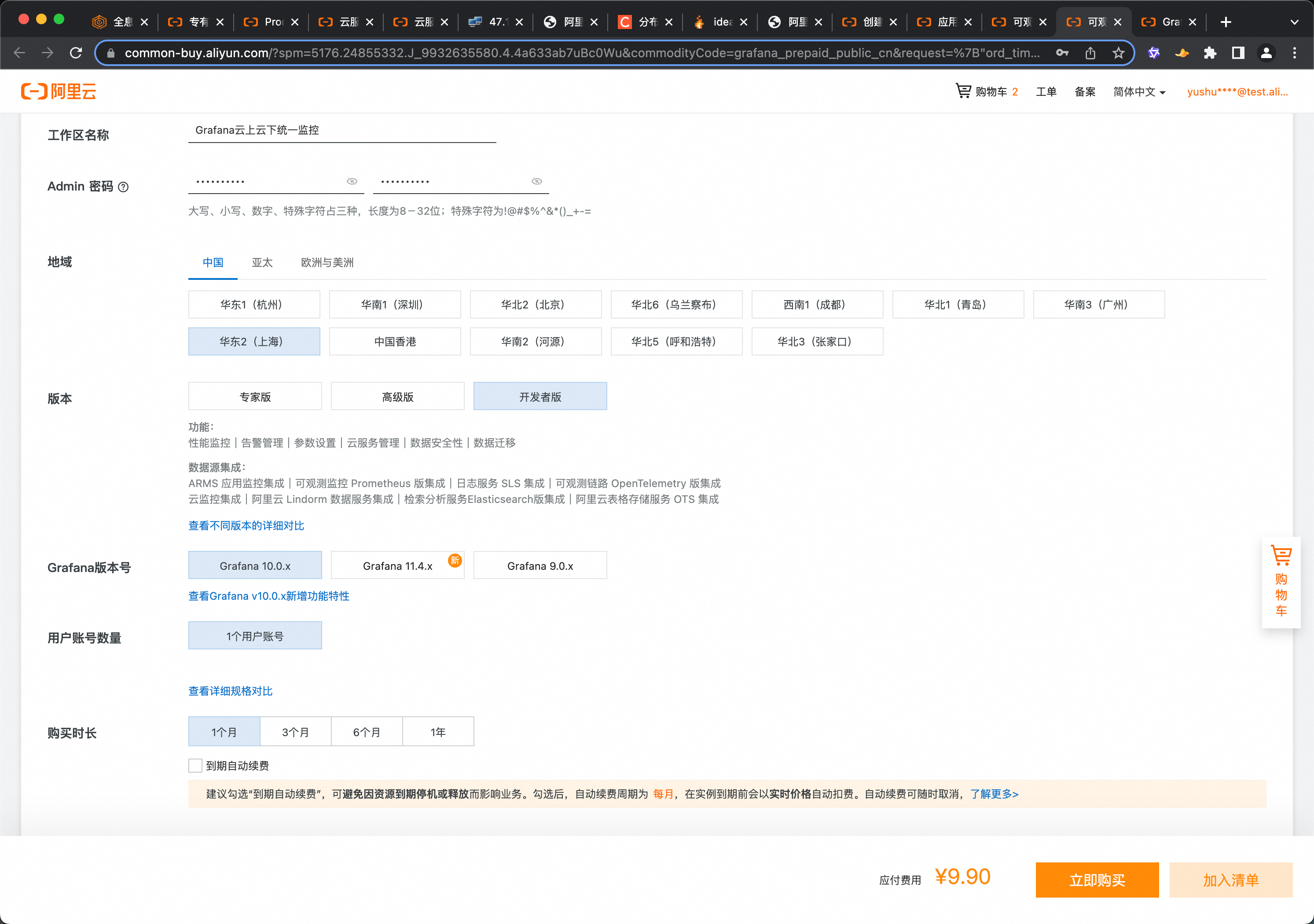Choose 1个月 purchase duration

(224, 732)
